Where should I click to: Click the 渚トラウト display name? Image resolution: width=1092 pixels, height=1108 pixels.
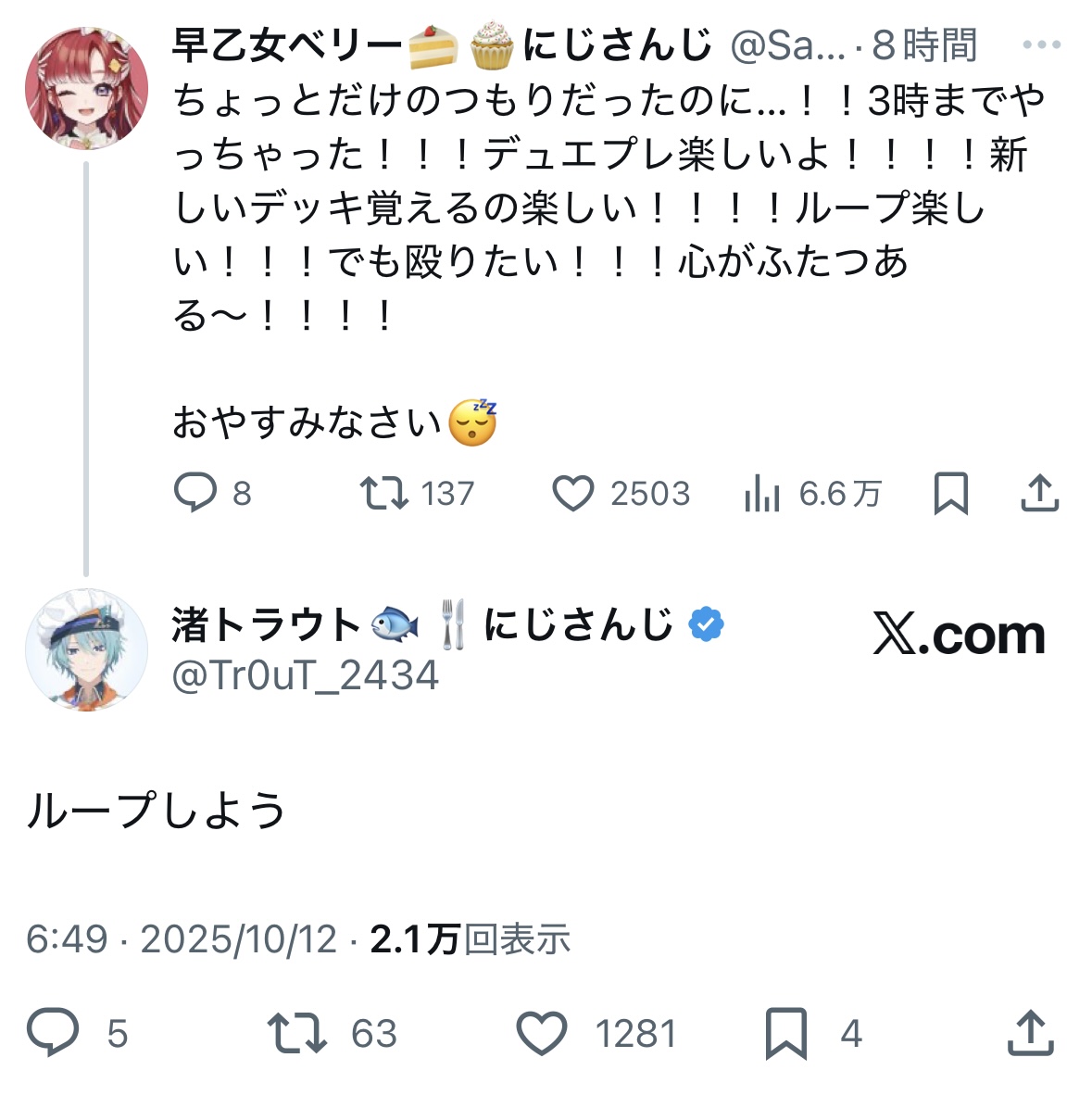coord(266,625)
